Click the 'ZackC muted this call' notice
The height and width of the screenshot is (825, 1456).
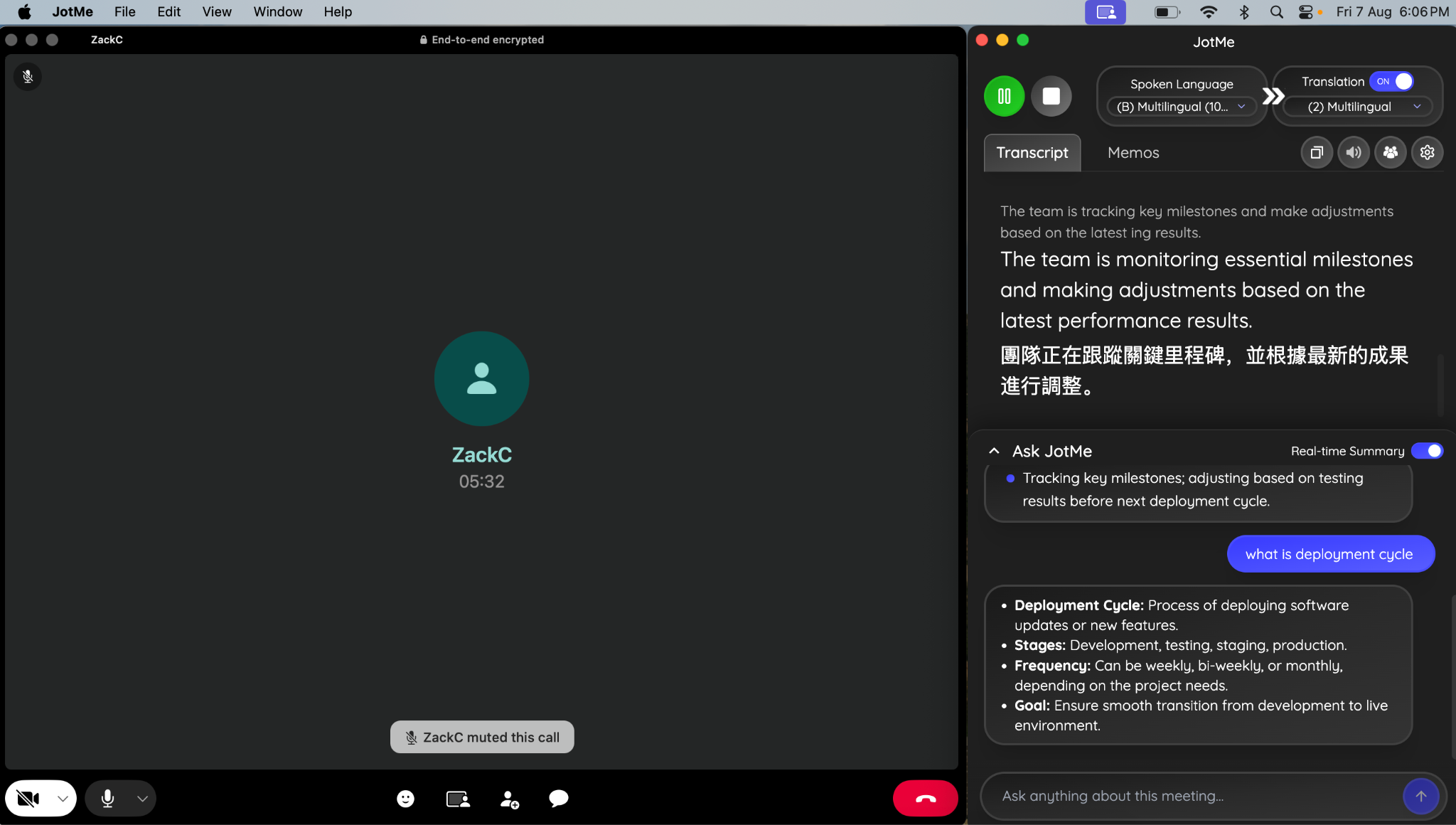[x=482, y=738]
